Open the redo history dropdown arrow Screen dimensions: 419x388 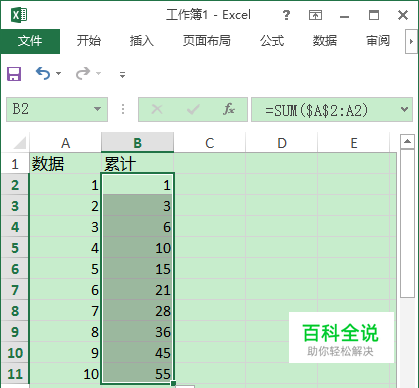[98, 73]
